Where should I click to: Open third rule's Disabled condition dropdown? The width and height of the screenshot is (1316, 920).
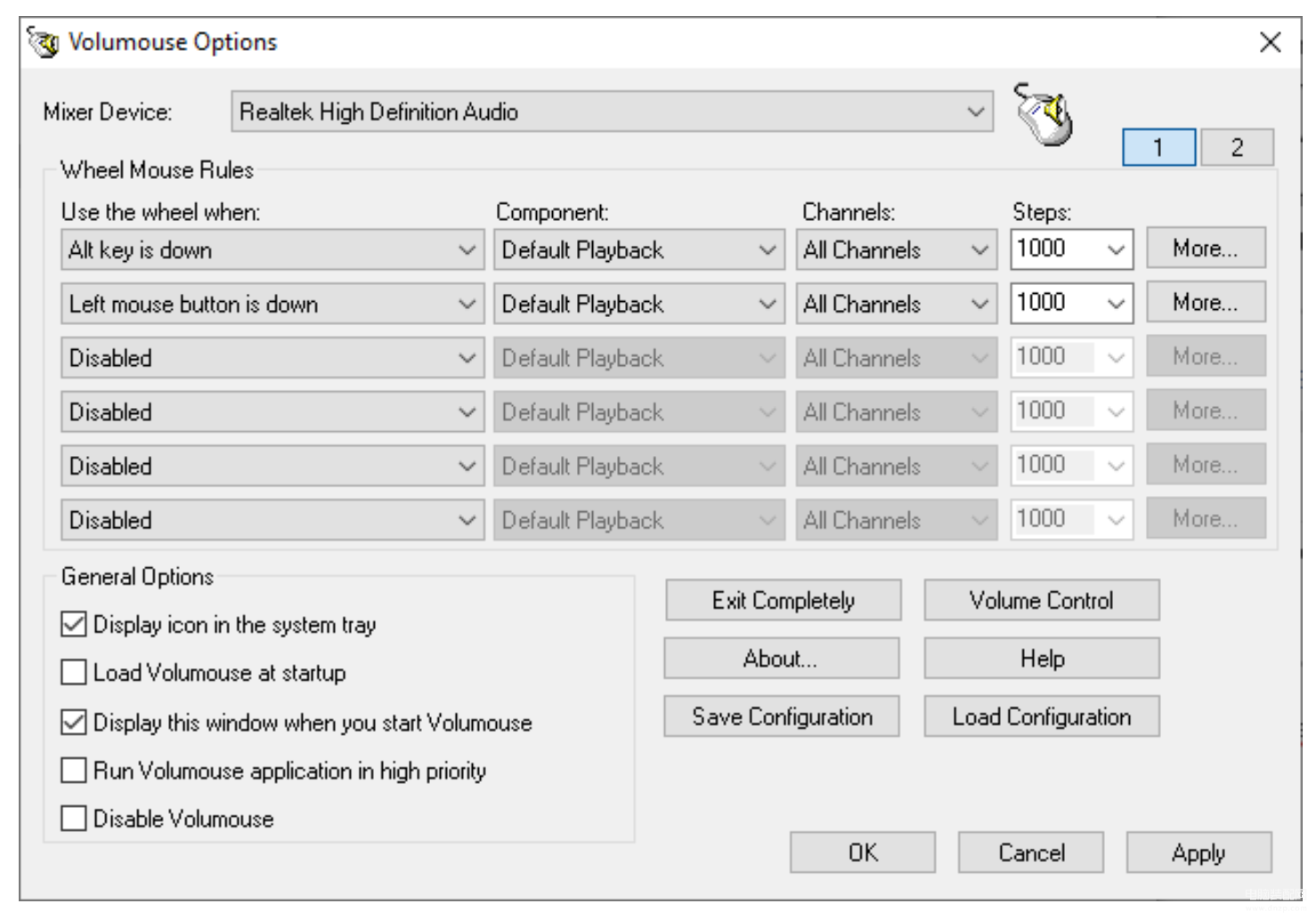[x=272, y=358]
